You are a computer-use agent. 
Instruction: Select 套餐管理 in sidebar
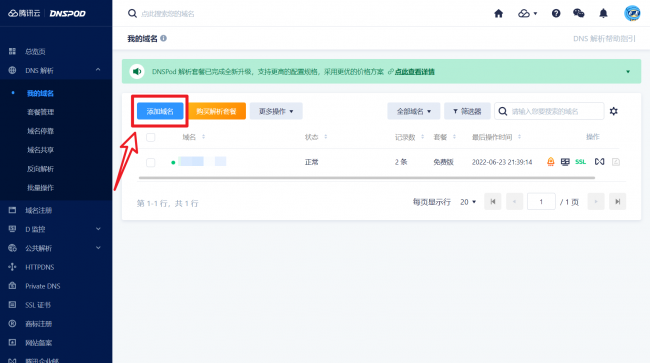click(40, 112)
